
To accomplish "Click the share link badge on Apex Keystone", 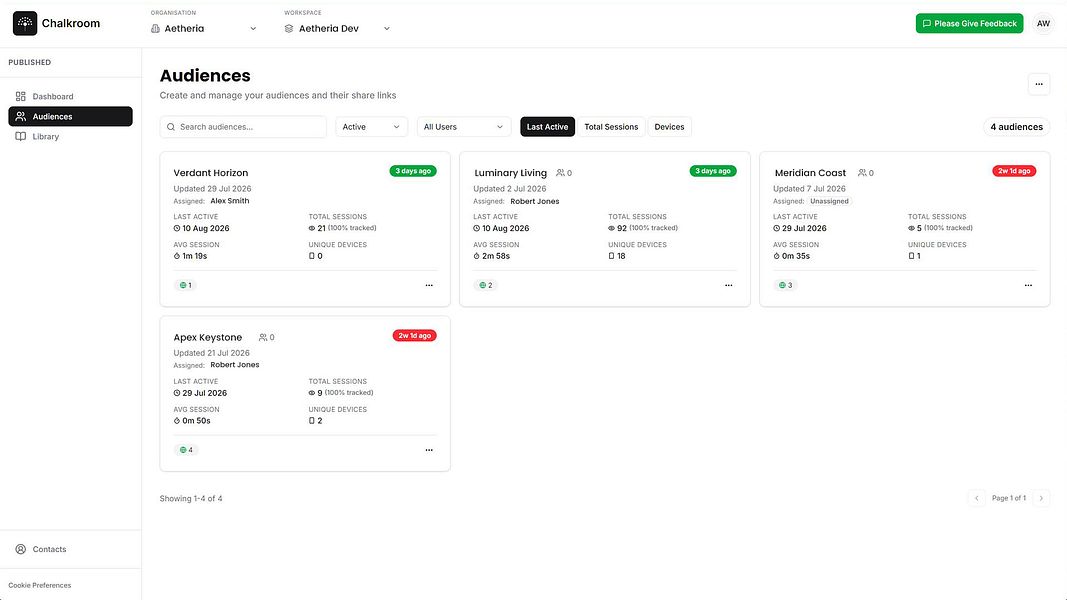I will (x=186, y=450).
